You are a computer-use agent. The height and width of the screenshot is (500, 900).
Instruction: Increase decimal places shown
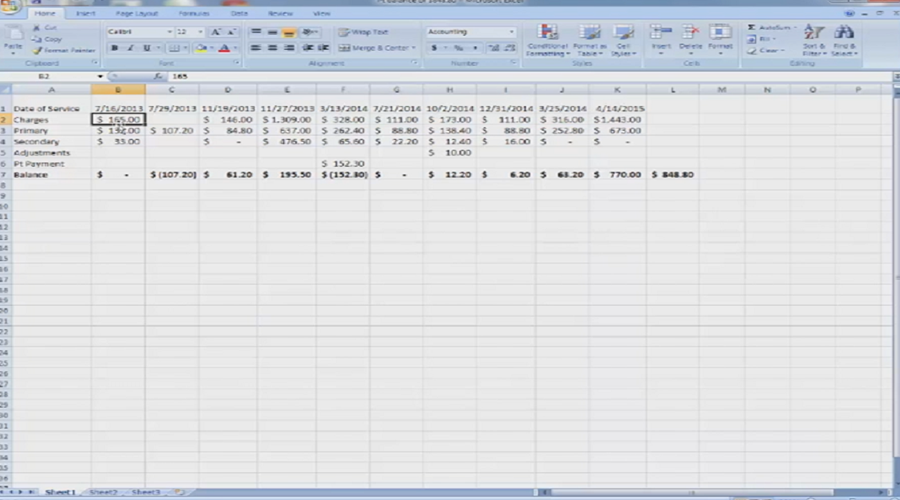493,48
